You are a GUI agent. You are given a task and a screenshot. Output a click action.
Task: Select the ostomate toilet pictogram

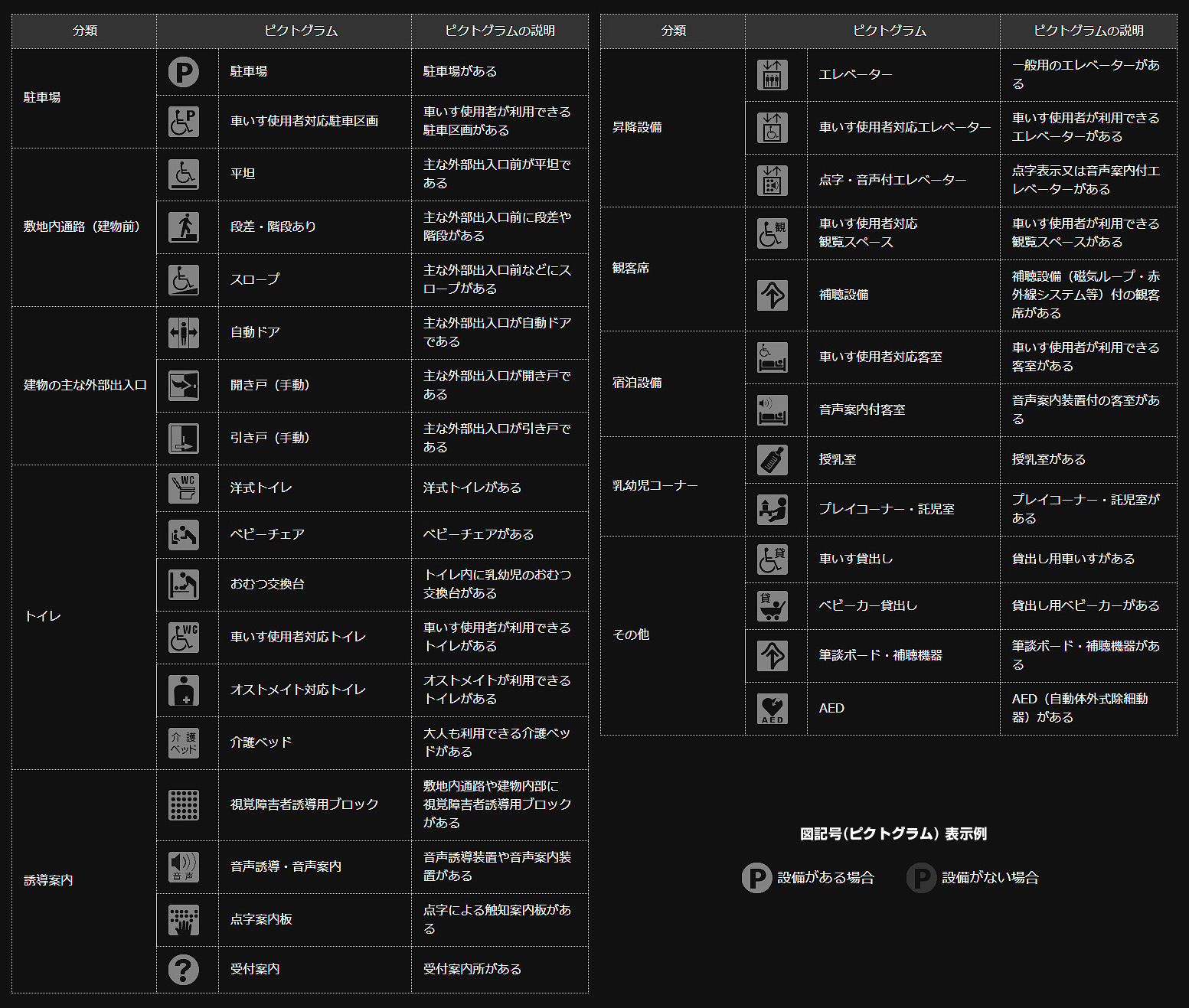[184, 690]
